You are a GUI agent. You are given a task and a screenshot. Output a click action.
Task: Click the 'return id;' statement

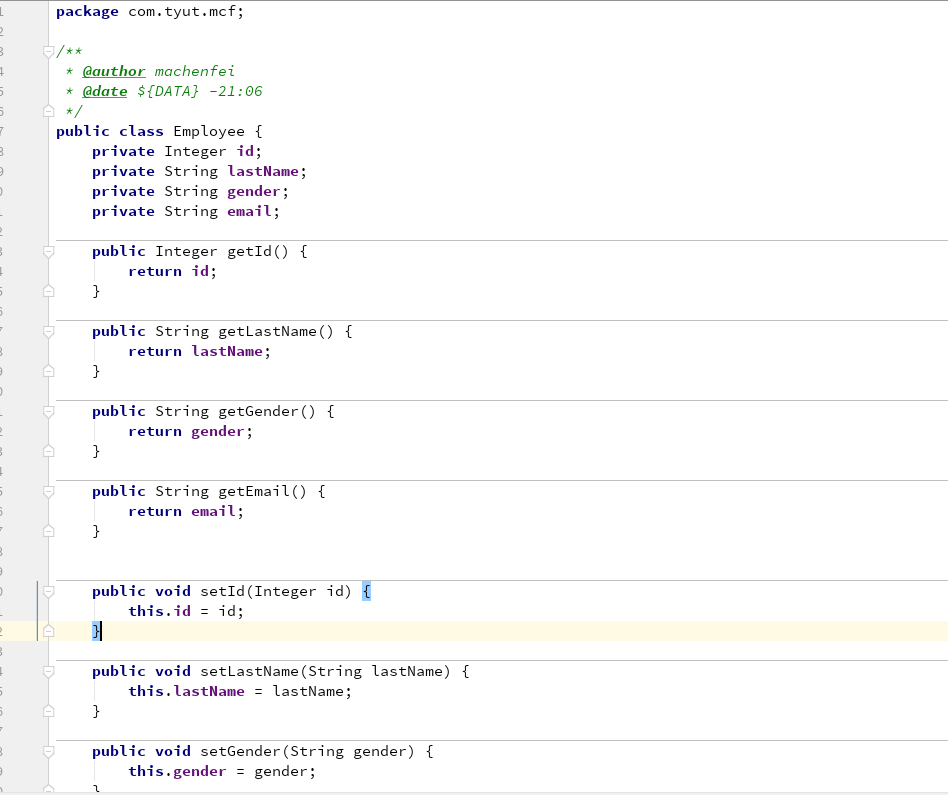pos(172,271)
